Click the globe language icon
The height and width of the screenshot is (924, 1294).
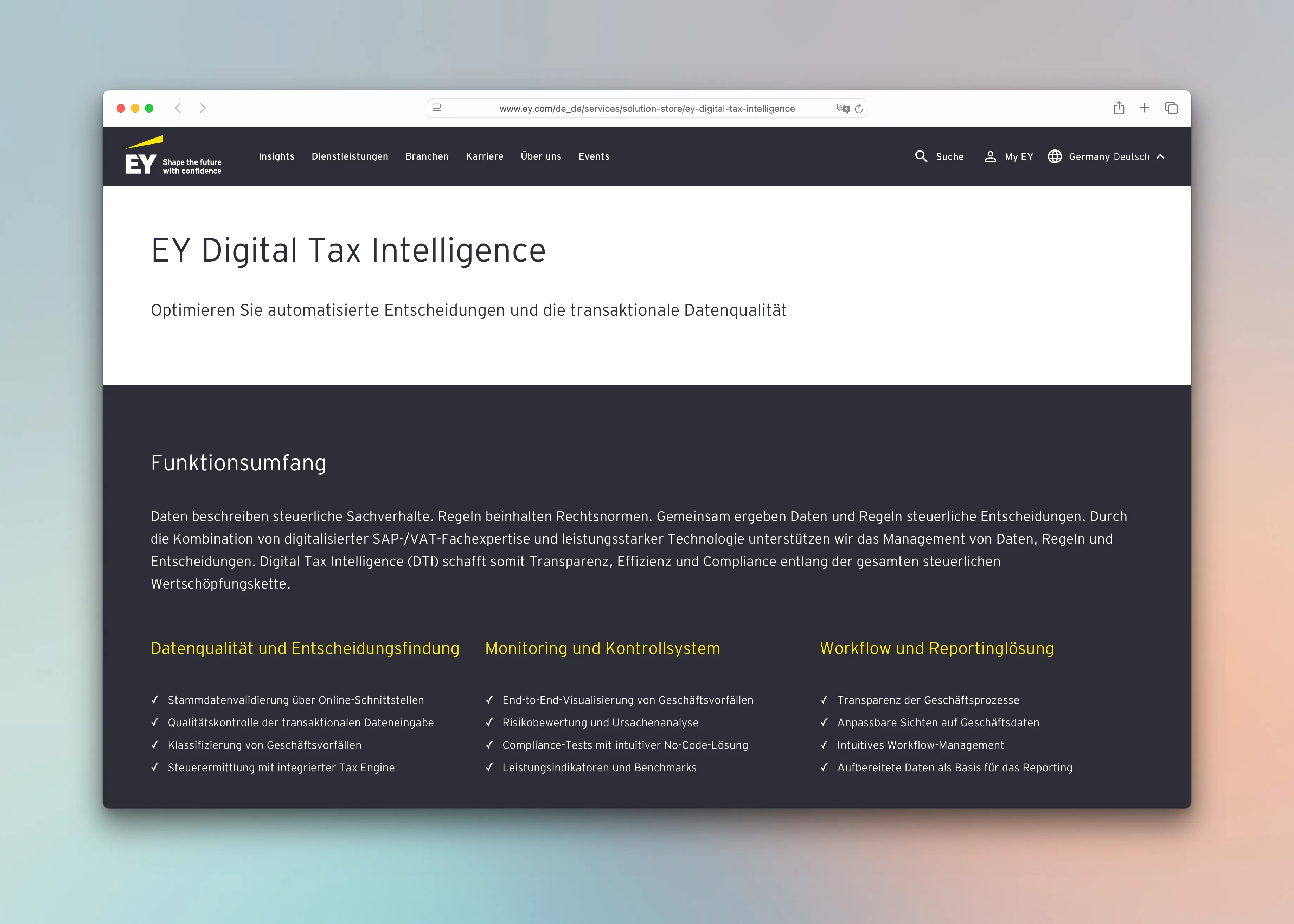pos(1055,156)
